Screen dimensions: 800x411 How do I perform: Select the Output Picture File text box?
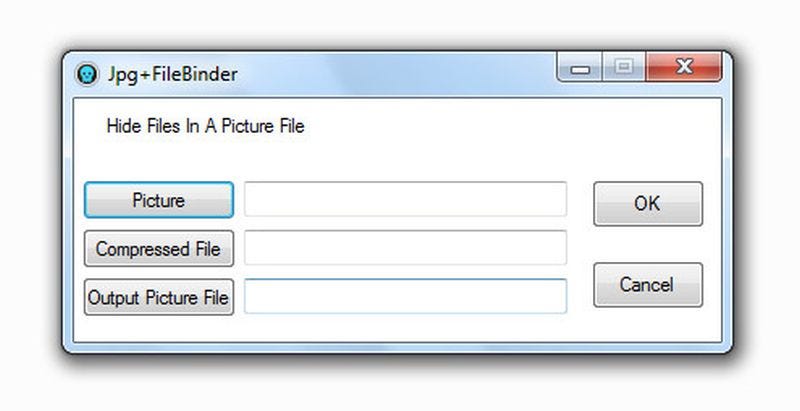pos(405,296)
